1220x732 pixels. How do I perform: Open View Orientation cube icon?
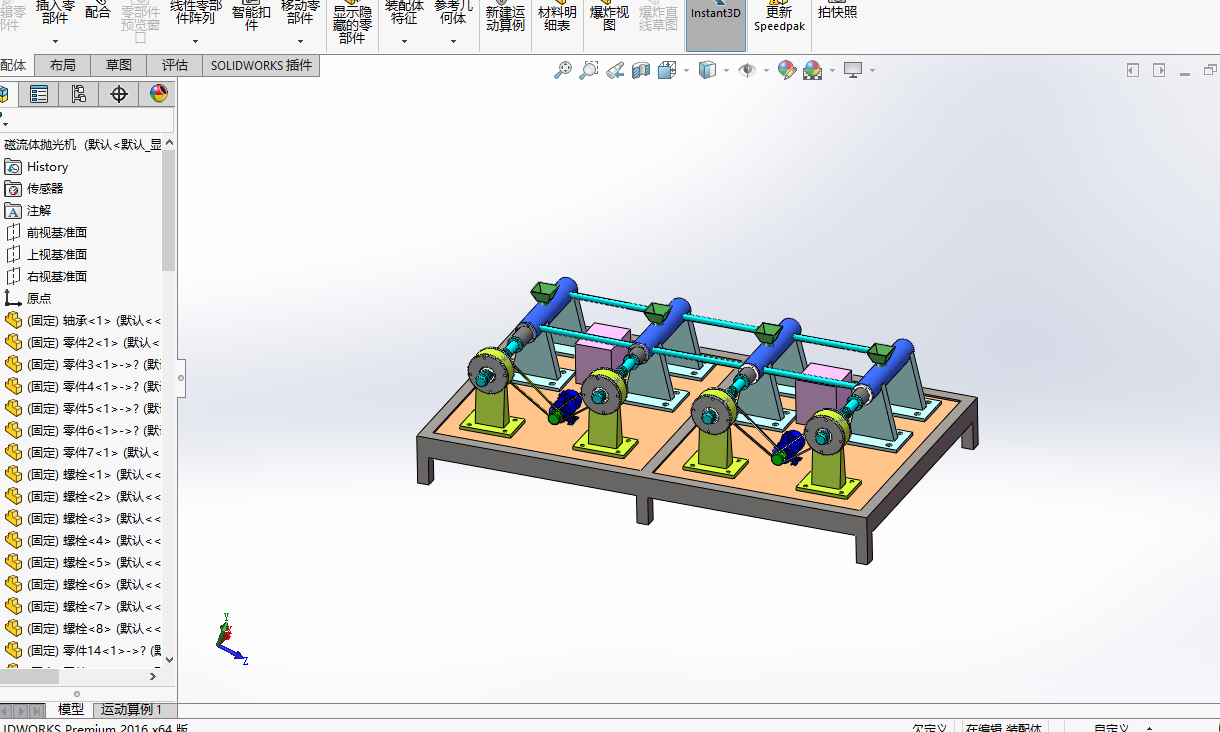coord(666,70)
